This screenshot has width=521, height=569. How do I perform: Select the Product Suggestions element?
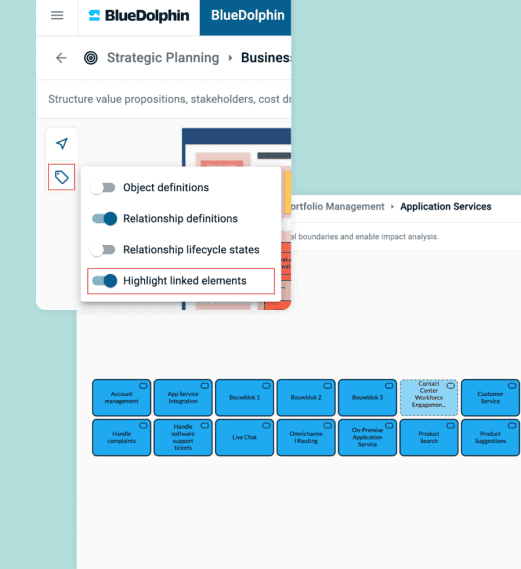(x=491, y=437)
